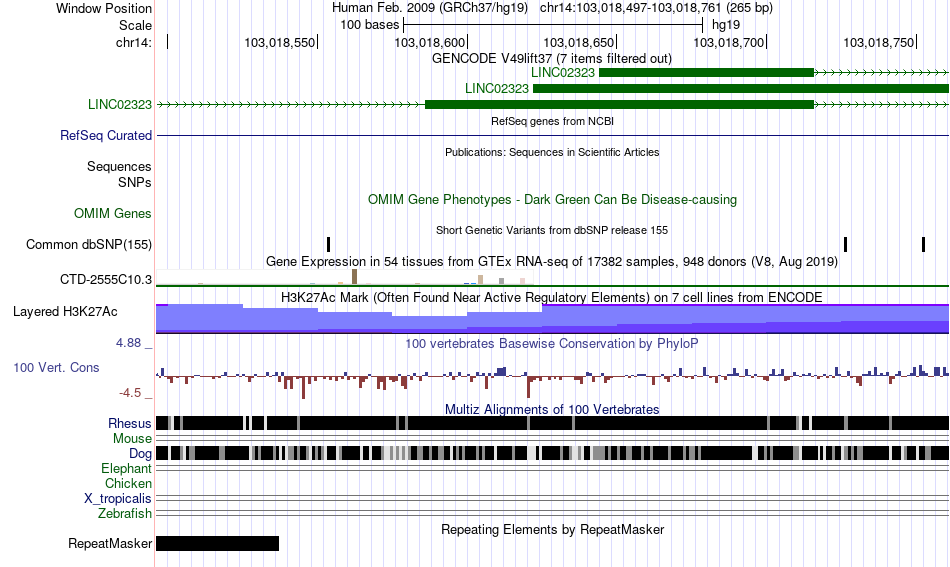Click the left-side LINC02323 gene label

[120, 104]
